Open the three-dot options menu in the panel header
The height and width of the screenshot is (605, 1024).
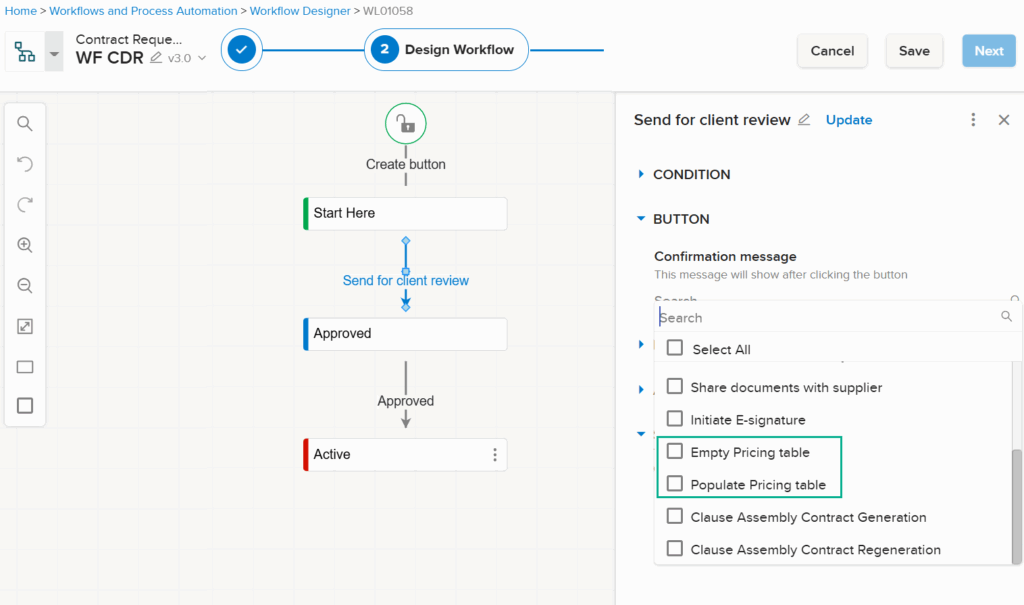[x=973, y=119]
